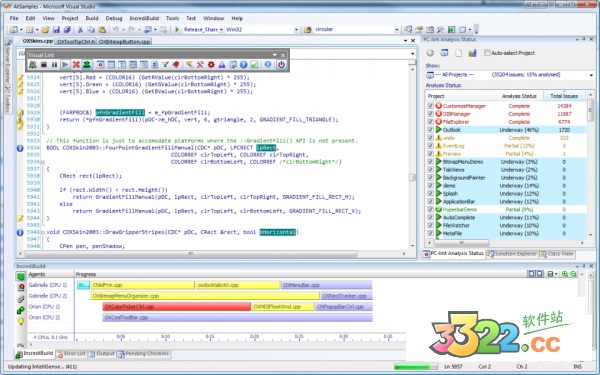Click the play arrow in Visual Lint toolbar
600x375 pixels.
65,65
